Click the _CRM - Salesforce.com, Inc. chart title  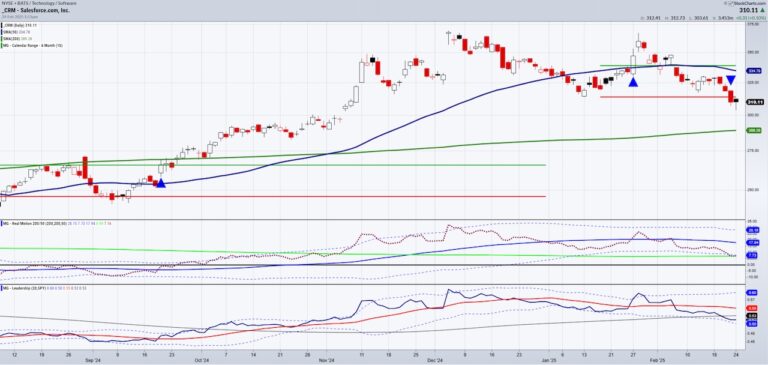click(37, 10)
